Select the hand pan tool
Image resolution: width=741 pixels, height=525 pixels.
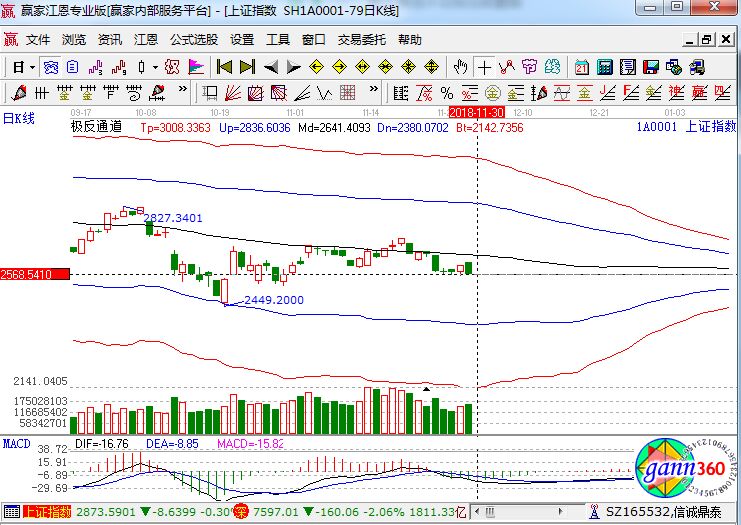pyautogui.click(x=460, y=67)
